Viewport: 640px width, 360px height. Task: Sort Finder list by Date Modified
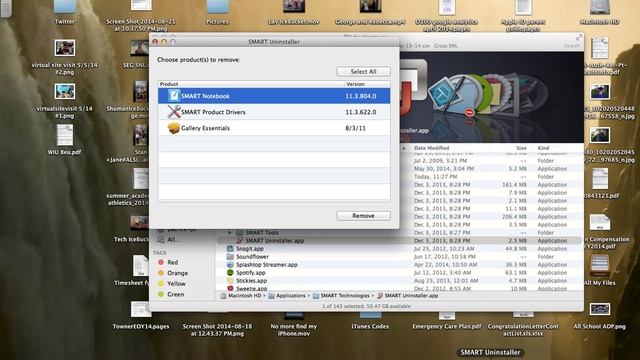(x=431, y=148)
